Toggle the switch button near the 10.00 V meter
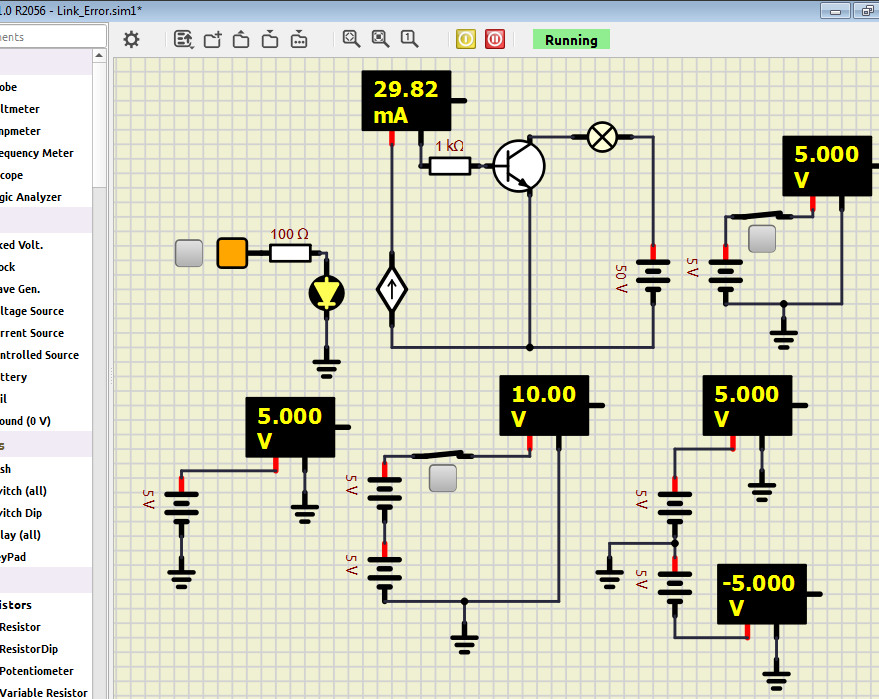This screenshot has height=699, width=879. coord(442,478)
